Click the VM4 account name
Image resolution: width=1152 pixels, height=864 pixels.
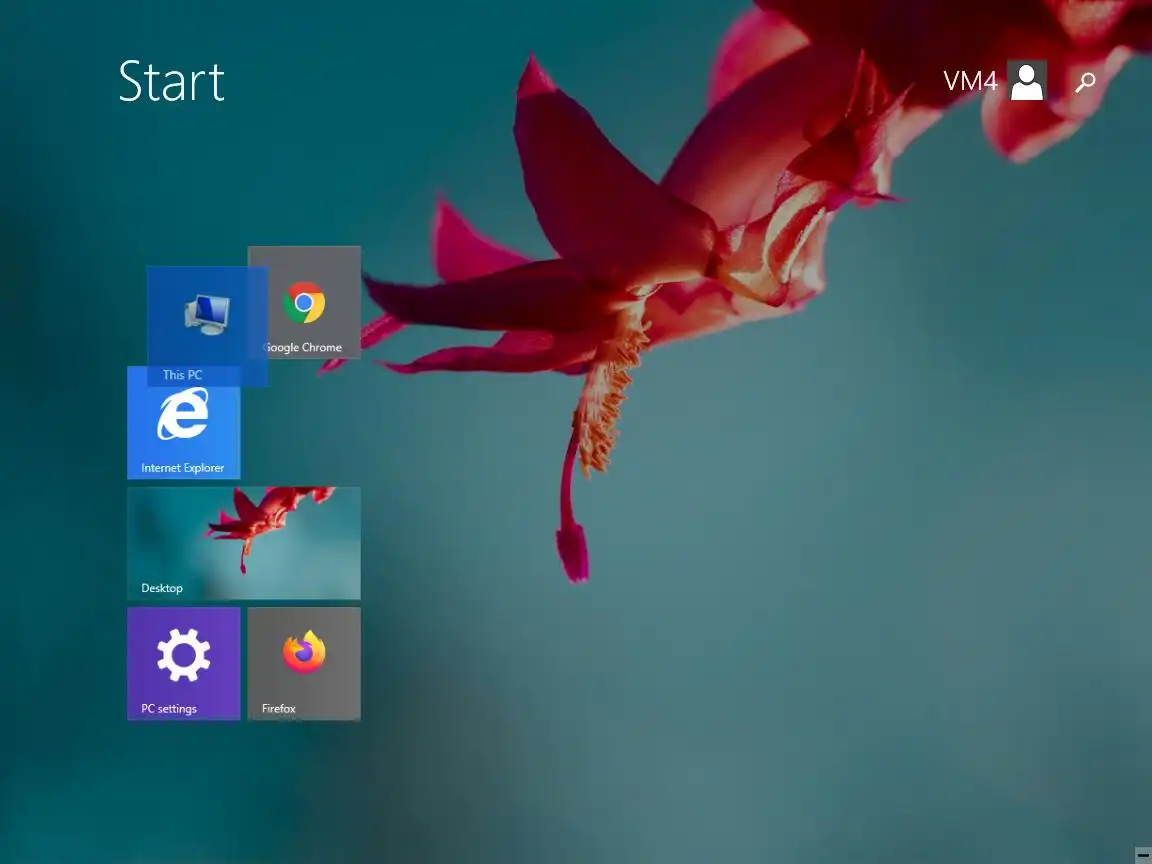coord(970,82)
